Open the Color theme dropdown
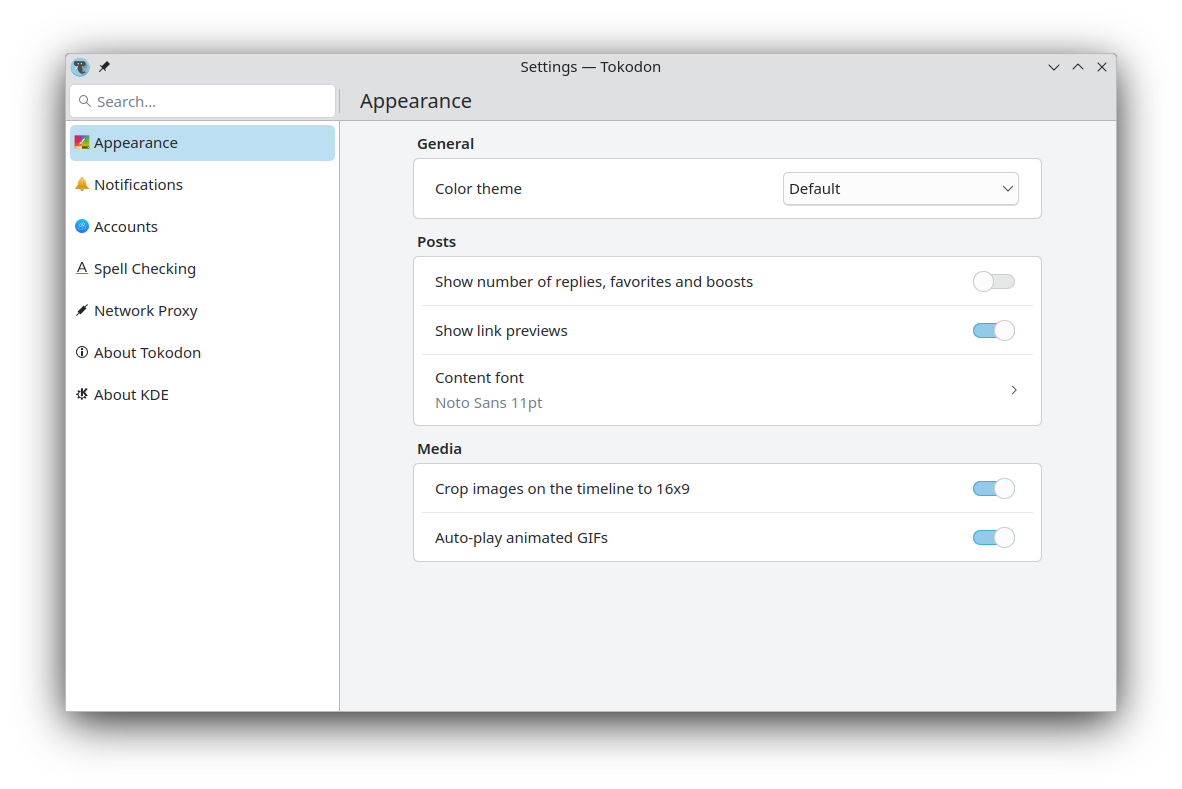This screenshot has width=1182, height=789. (900, 189)
